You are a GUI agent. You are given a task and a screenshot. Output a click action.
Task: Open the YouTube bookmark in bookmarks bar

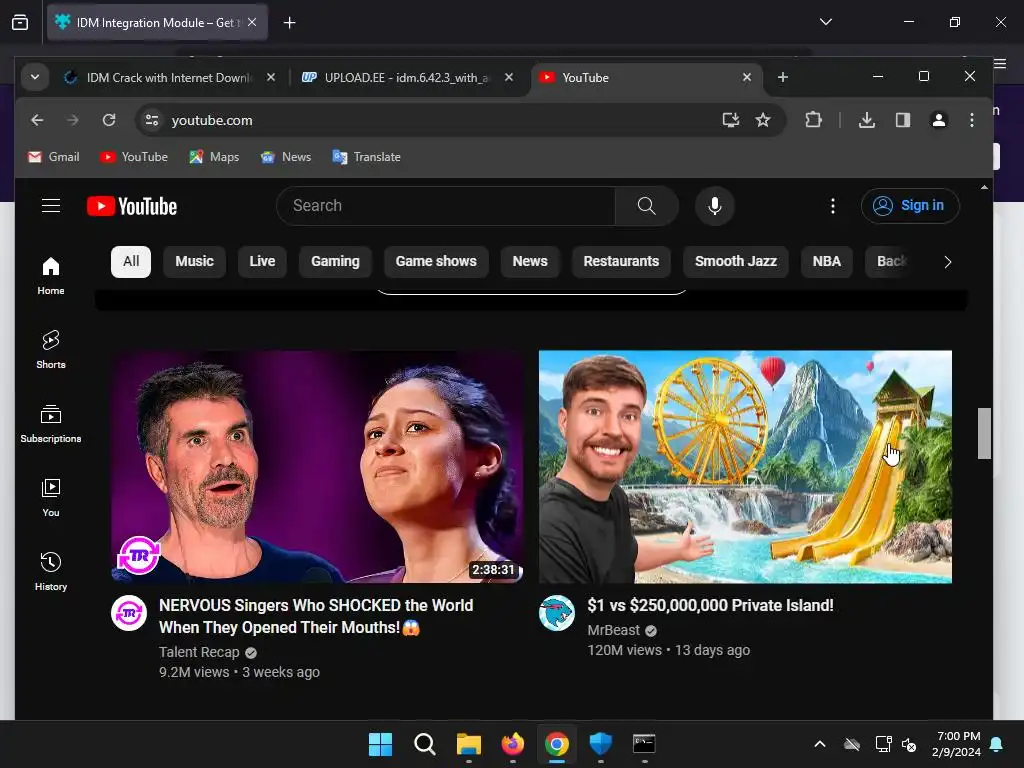[134, 157]
